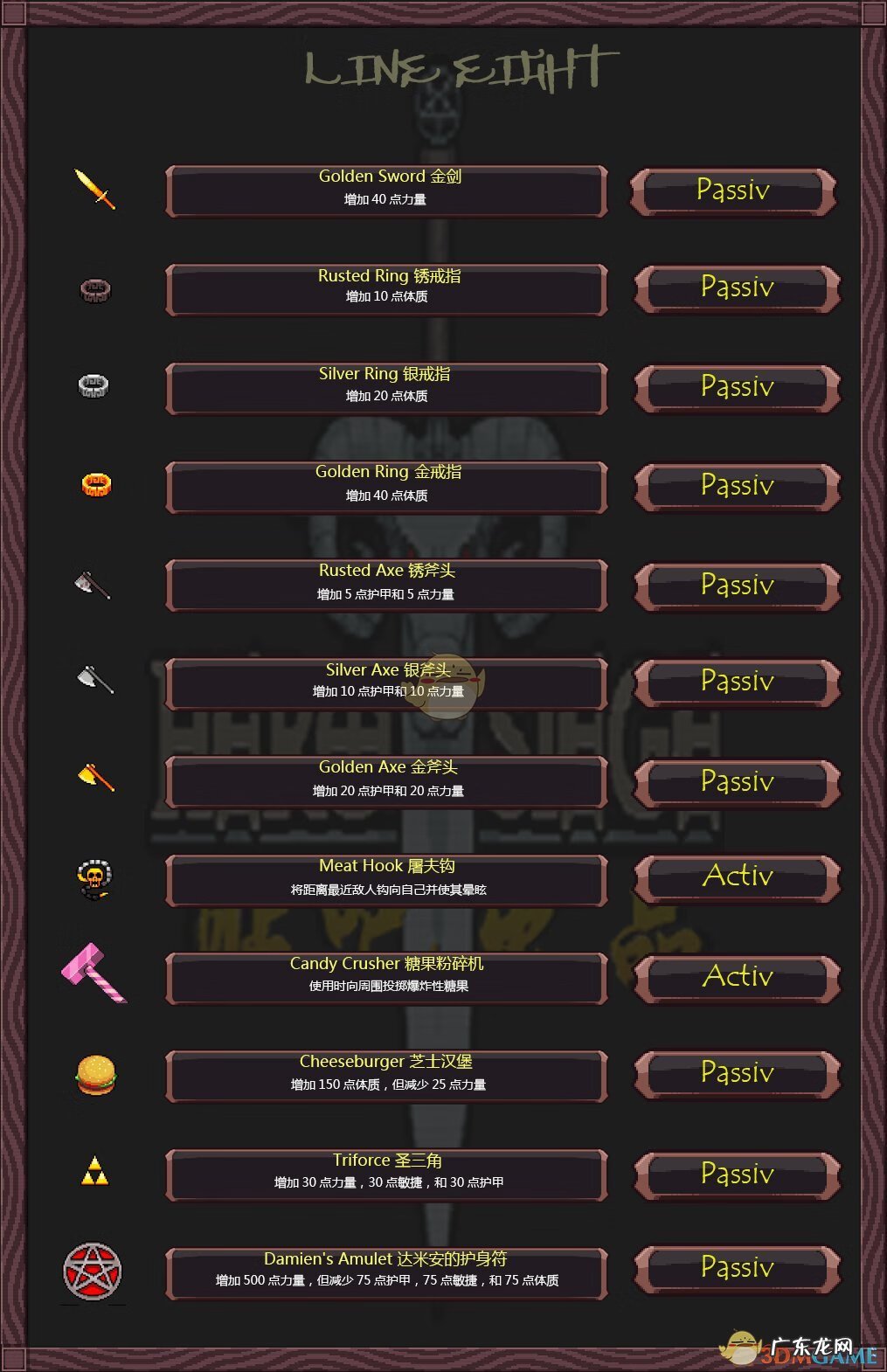Select the yellow Triforce icon

tap(94, 1172)
